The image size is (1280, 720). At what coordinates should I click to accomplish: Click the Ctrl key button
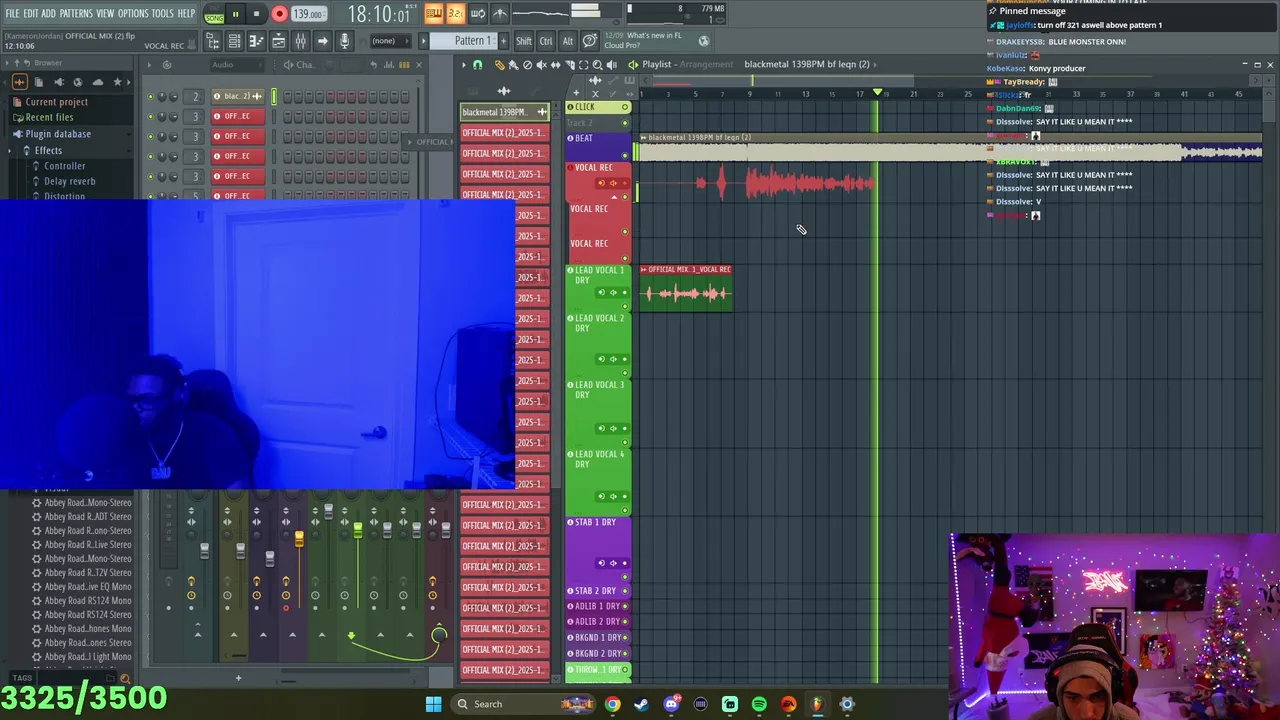(x=546, y=41)
